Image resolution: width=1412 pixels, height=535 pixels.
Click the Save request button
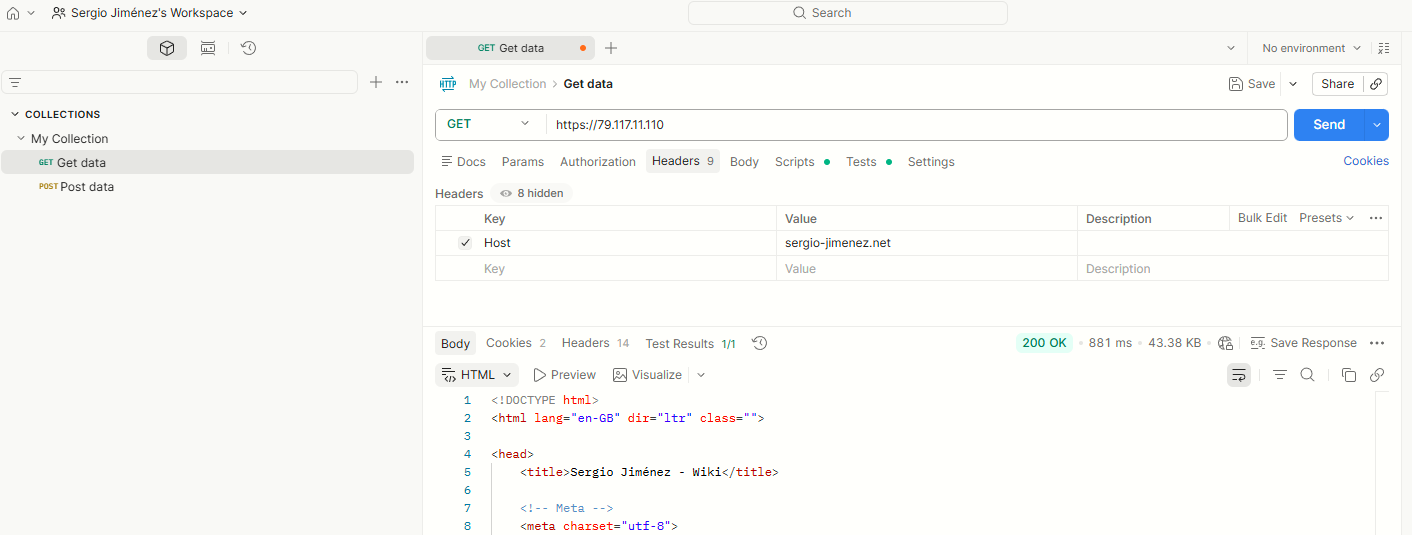click(1252, 84)
